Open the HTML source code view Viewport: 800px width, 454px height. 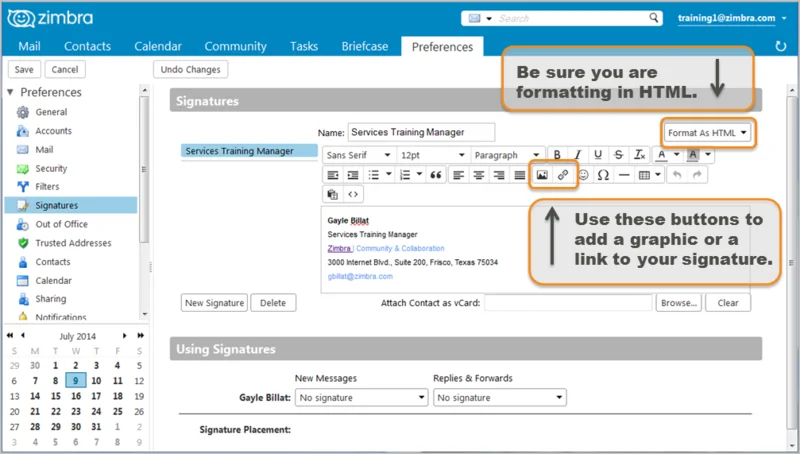pyautogui.click(x=353, y=194)
